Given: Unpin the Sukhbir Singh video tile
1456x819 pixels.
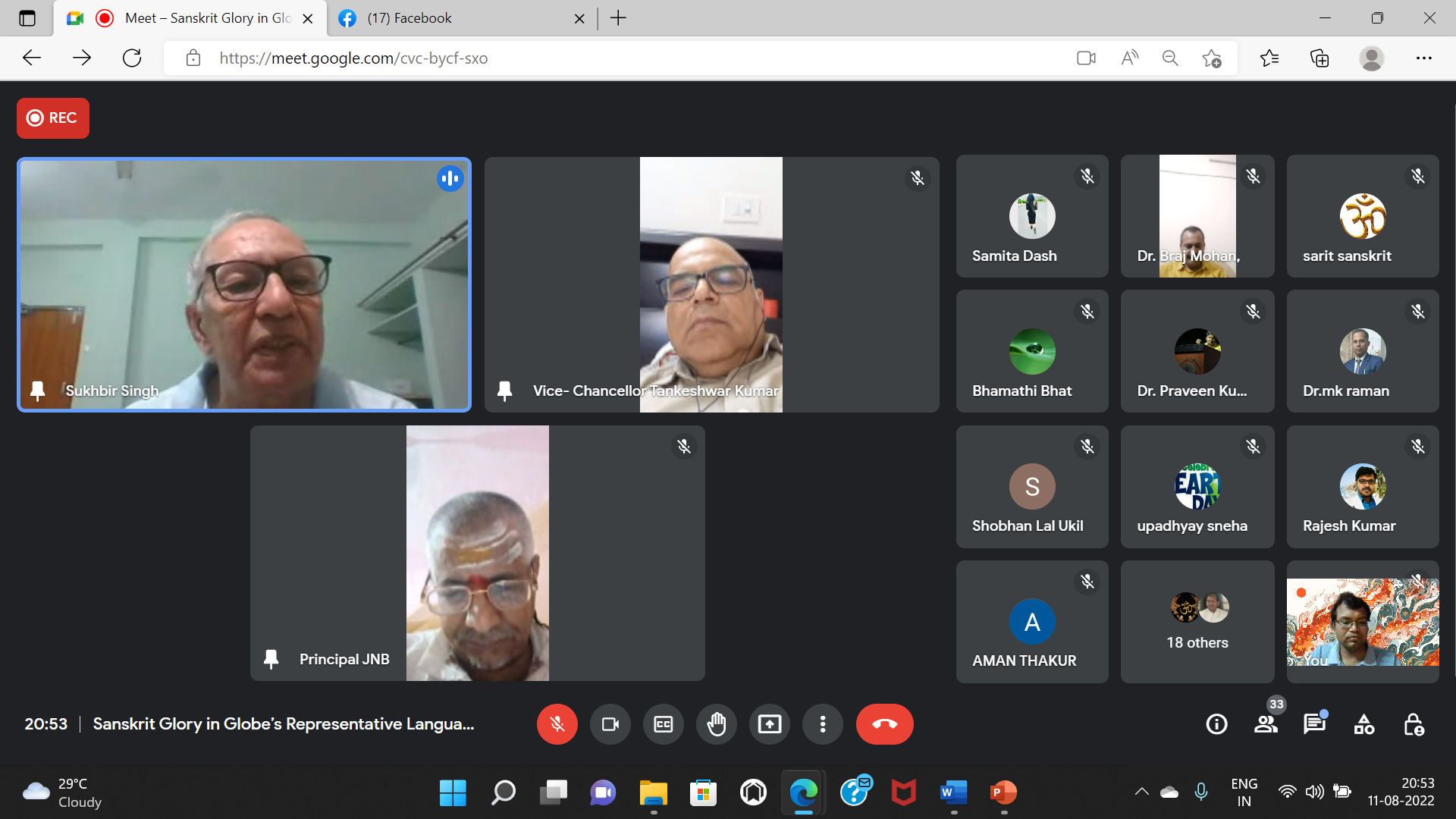Looking at the screenshot, I should point(37,391).
